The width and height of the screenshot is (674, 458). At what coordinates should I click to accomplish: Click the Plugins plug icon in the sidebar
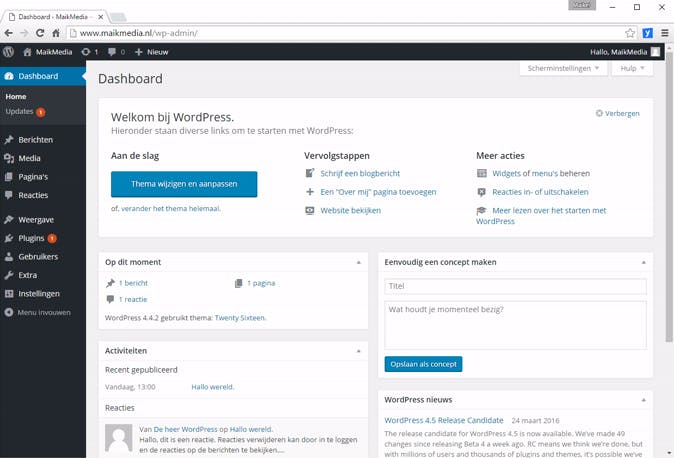click(9, 238)
